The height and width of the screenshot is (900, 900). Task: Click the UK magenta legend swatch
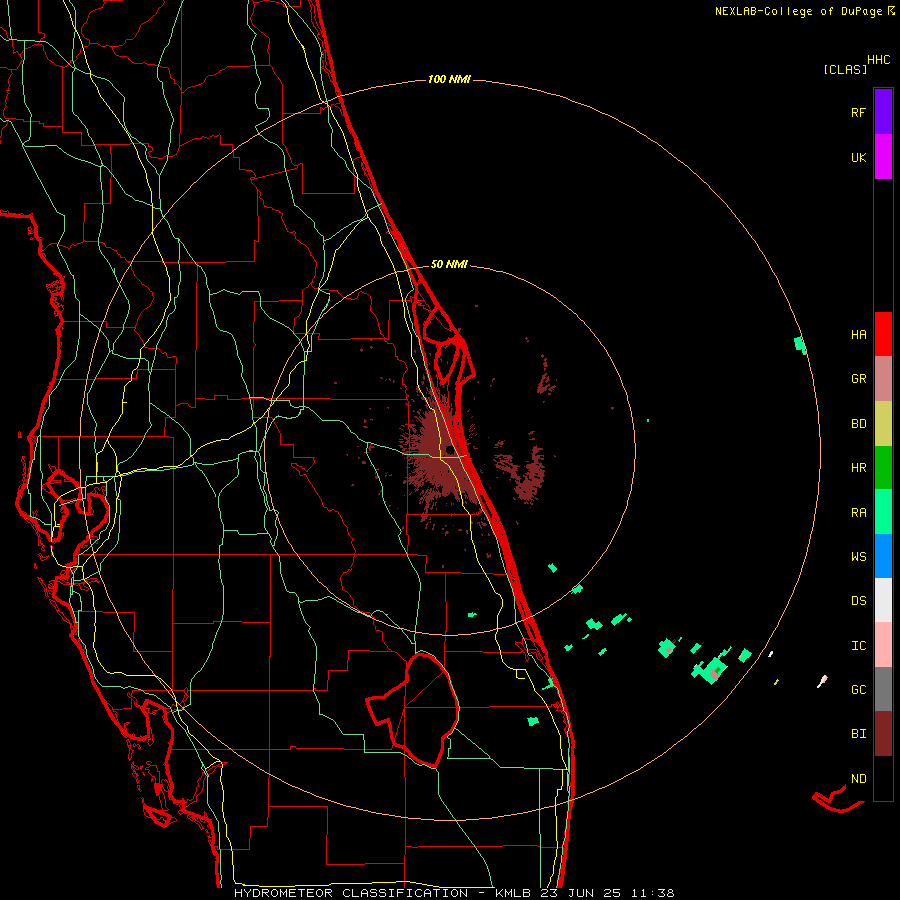click(x=883, y=156)
